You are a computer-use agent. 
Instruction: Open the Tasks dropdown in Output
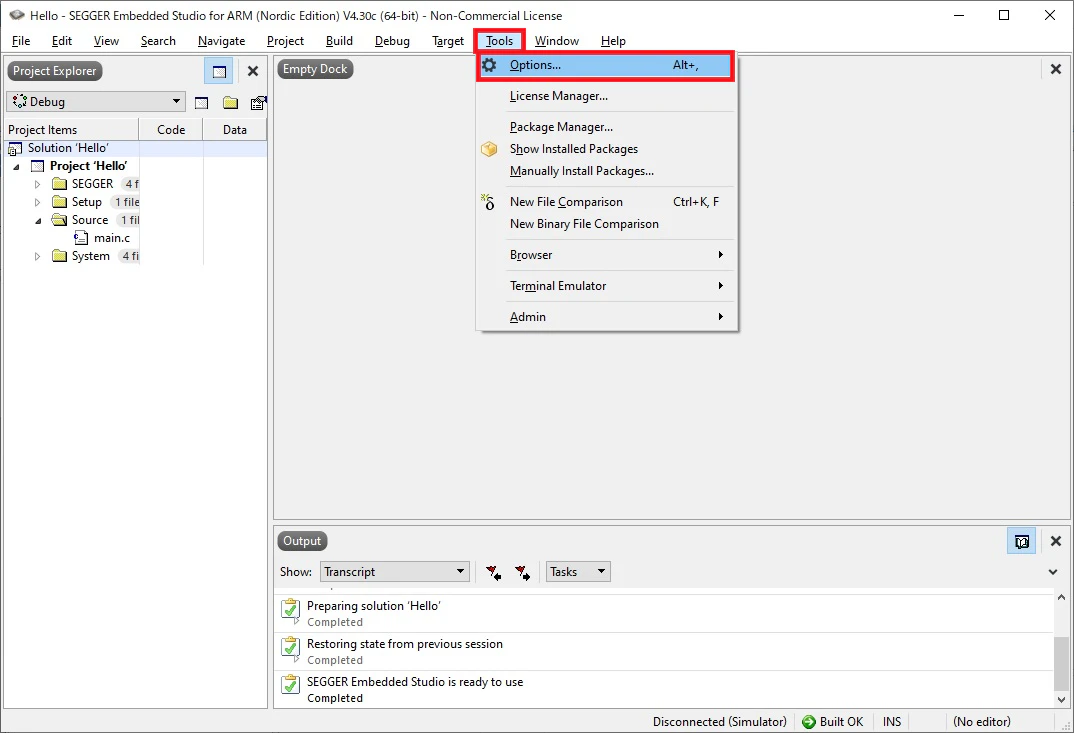tap(577, 572)
